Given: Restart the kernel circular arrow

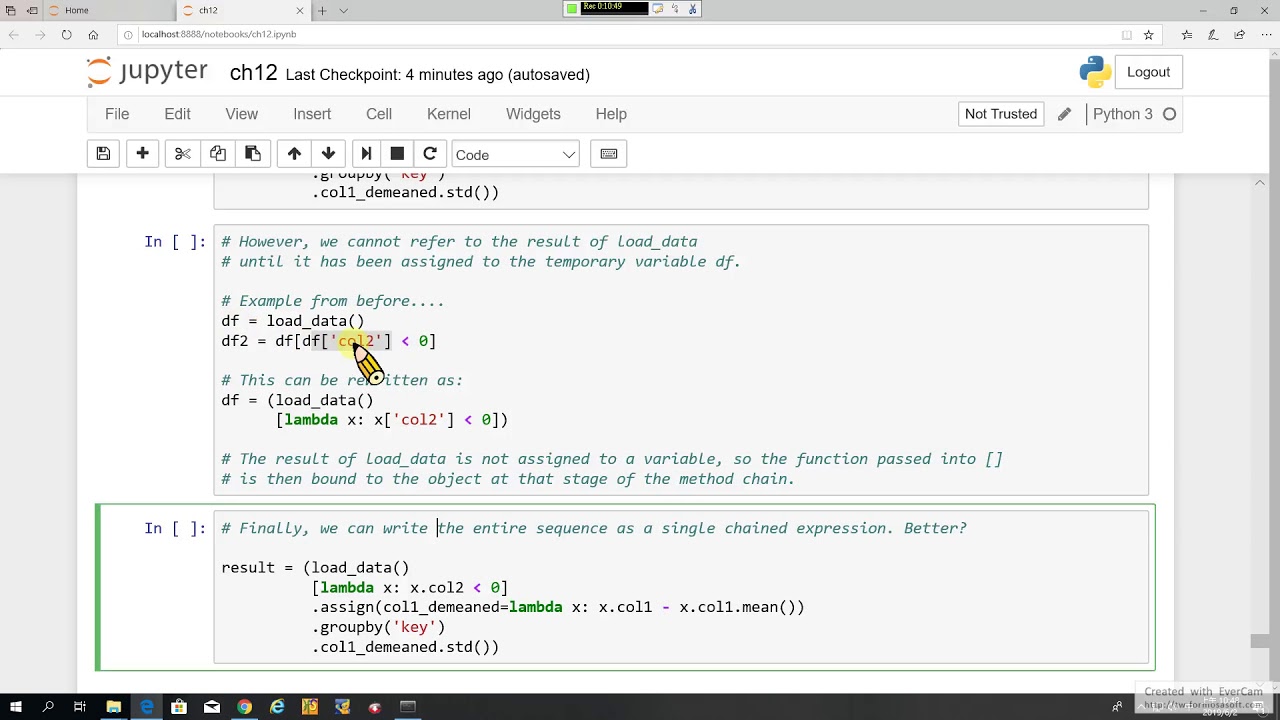Looking at the screenshot, I should click(430, 154).
